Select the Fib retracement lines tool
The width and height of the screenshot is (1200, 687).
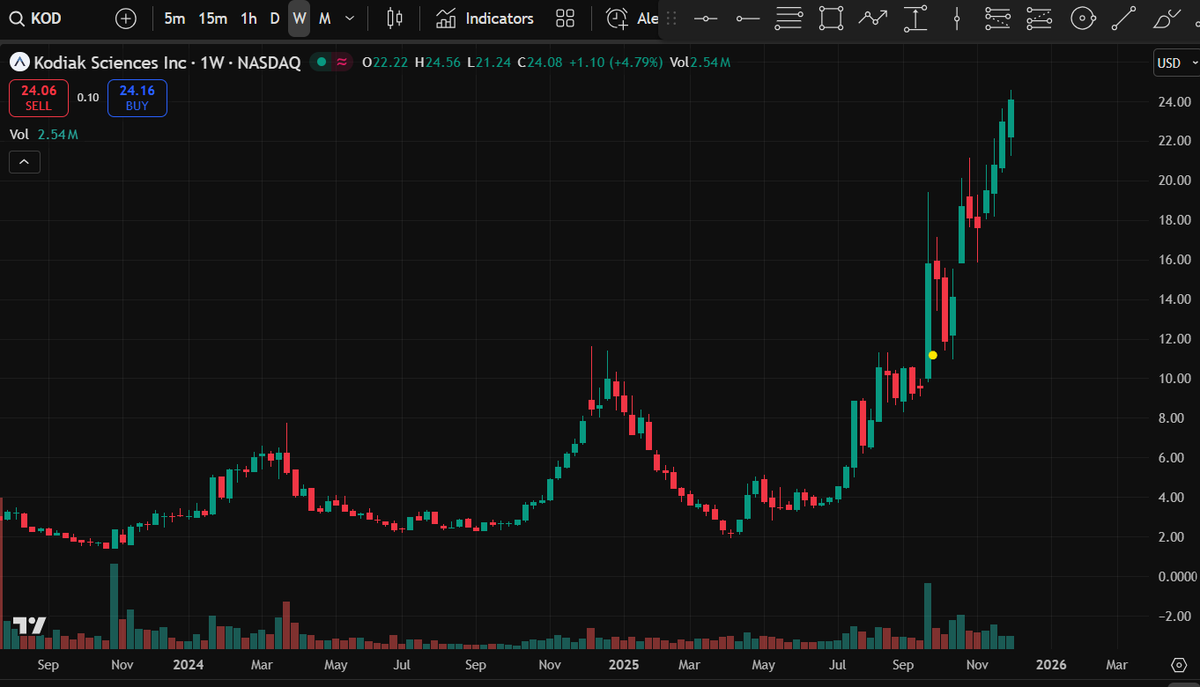(x=789, y=18)
